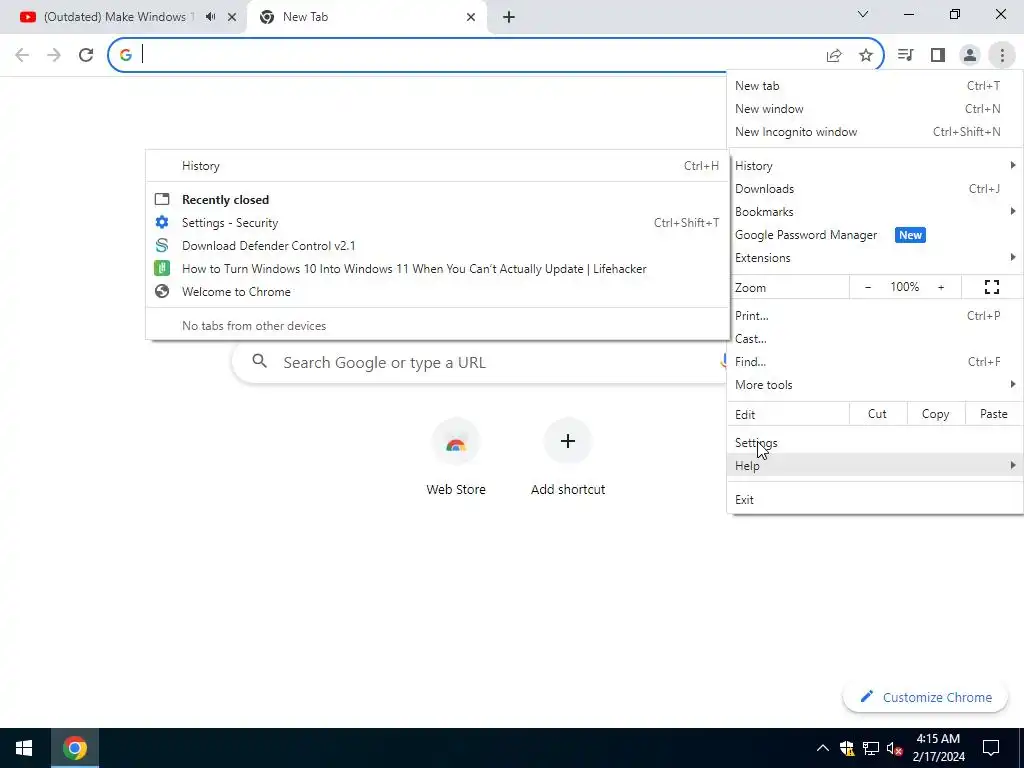The width and height of the screenshot is (1024, 768).
Task: Show hidden system tray icons
Action: click(x=822, y=748)
